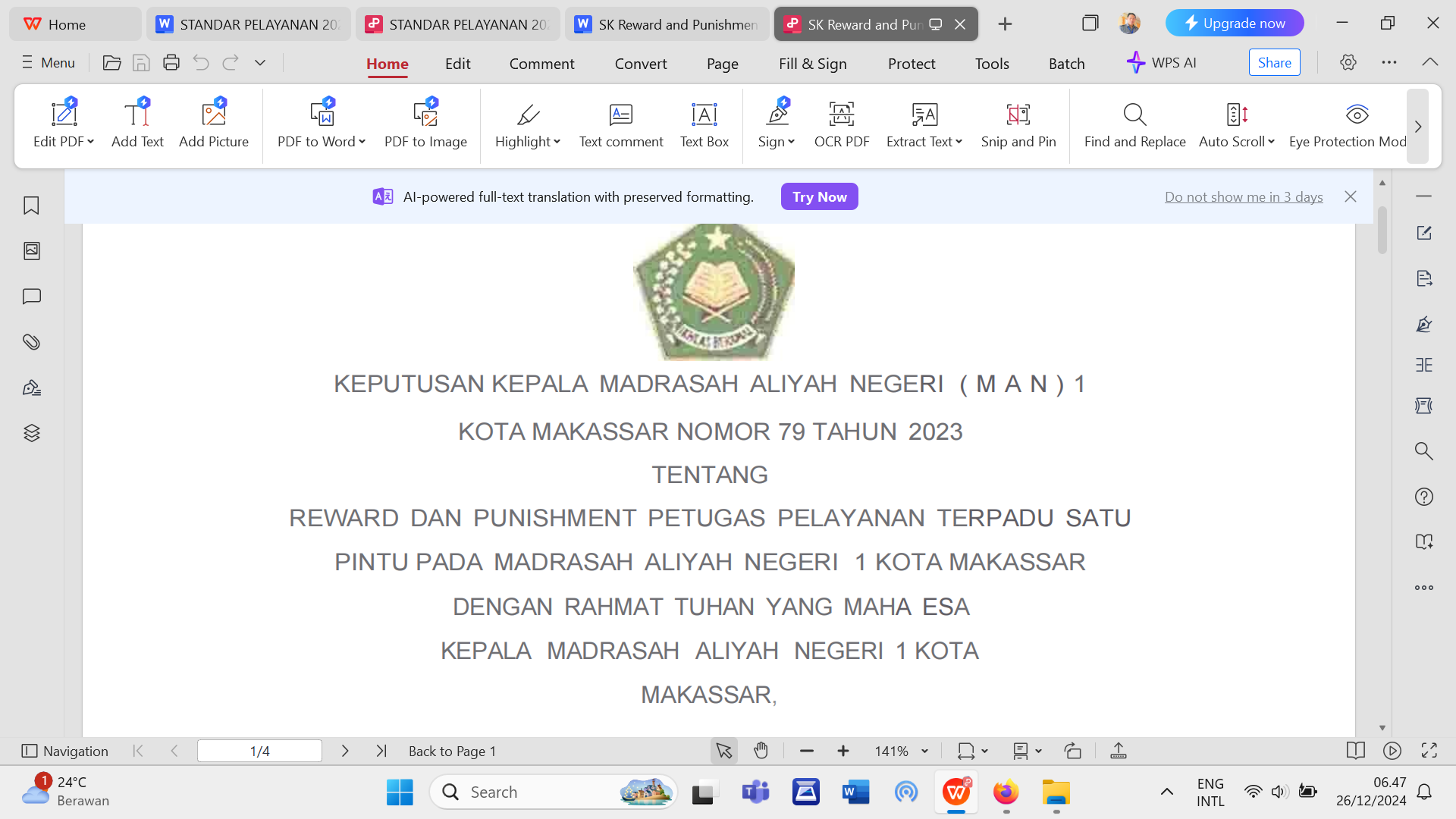
Task: Click the Open file folder icon
Action: [x=111, y=63]
